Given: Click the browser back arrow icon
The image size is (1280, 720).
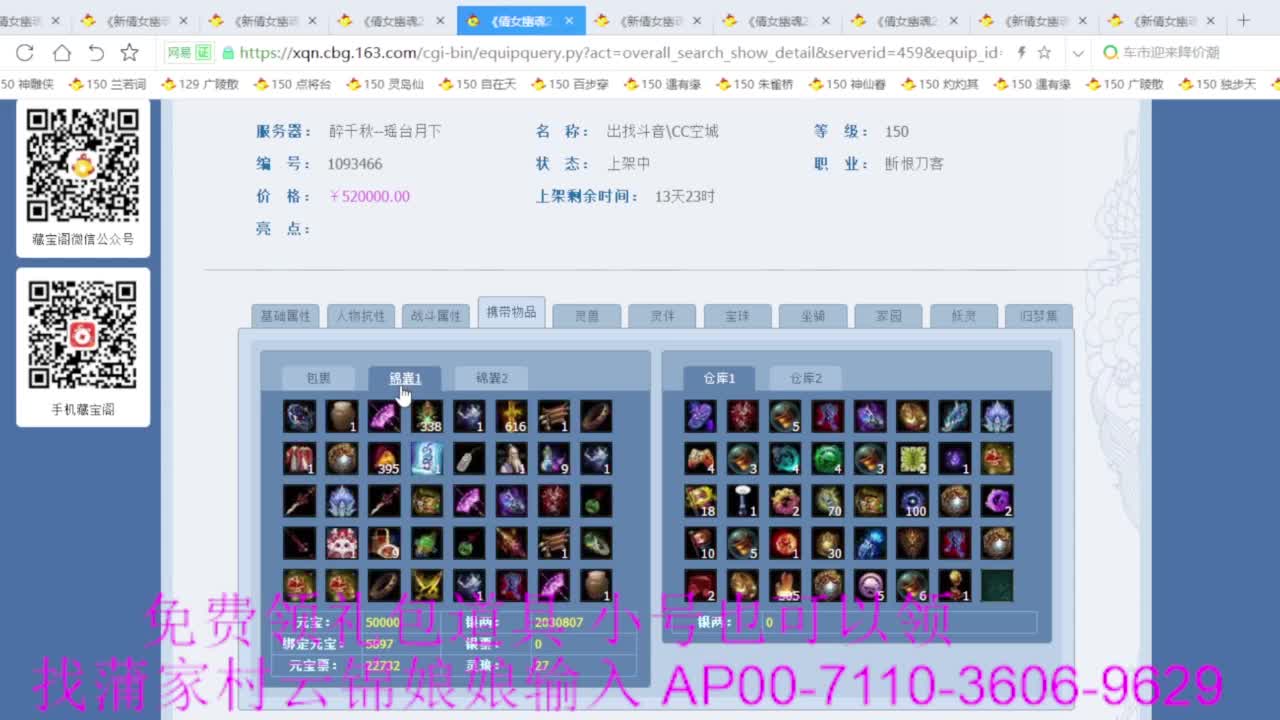Looking at the screenshot, I should 96,53.
